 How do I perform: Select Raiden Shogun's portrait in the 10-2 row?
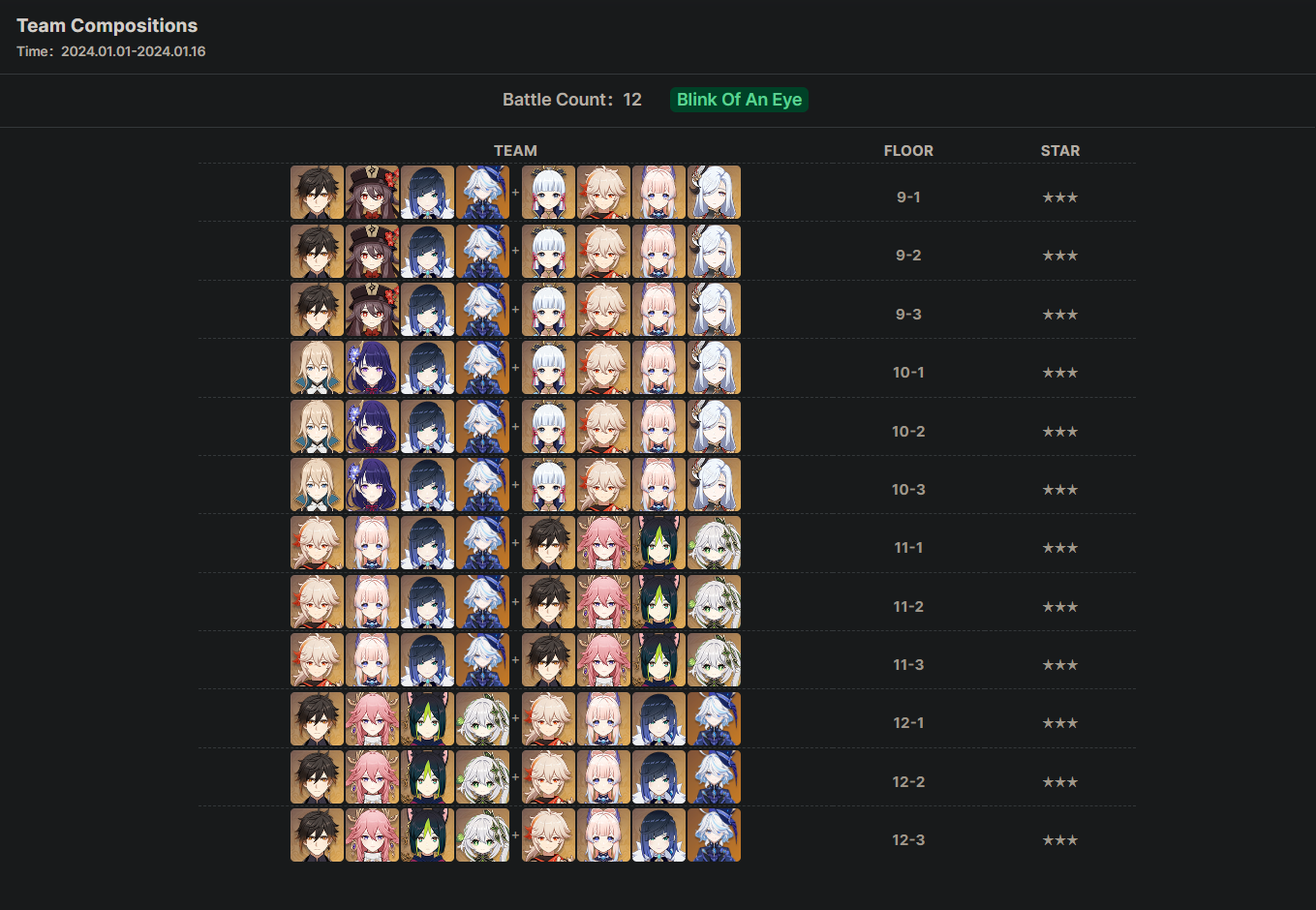(x=372, y=427)
